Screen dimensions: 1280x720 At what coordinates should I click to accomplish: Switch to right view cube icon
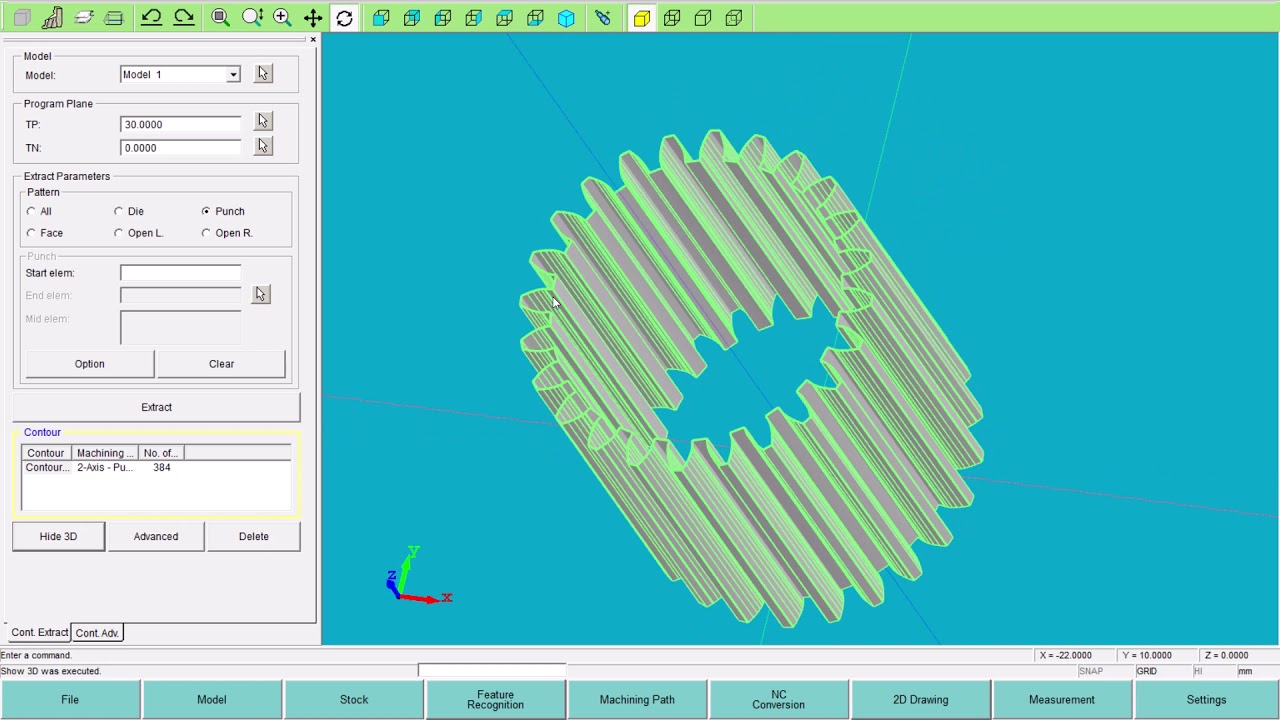[x=474, y=17]
